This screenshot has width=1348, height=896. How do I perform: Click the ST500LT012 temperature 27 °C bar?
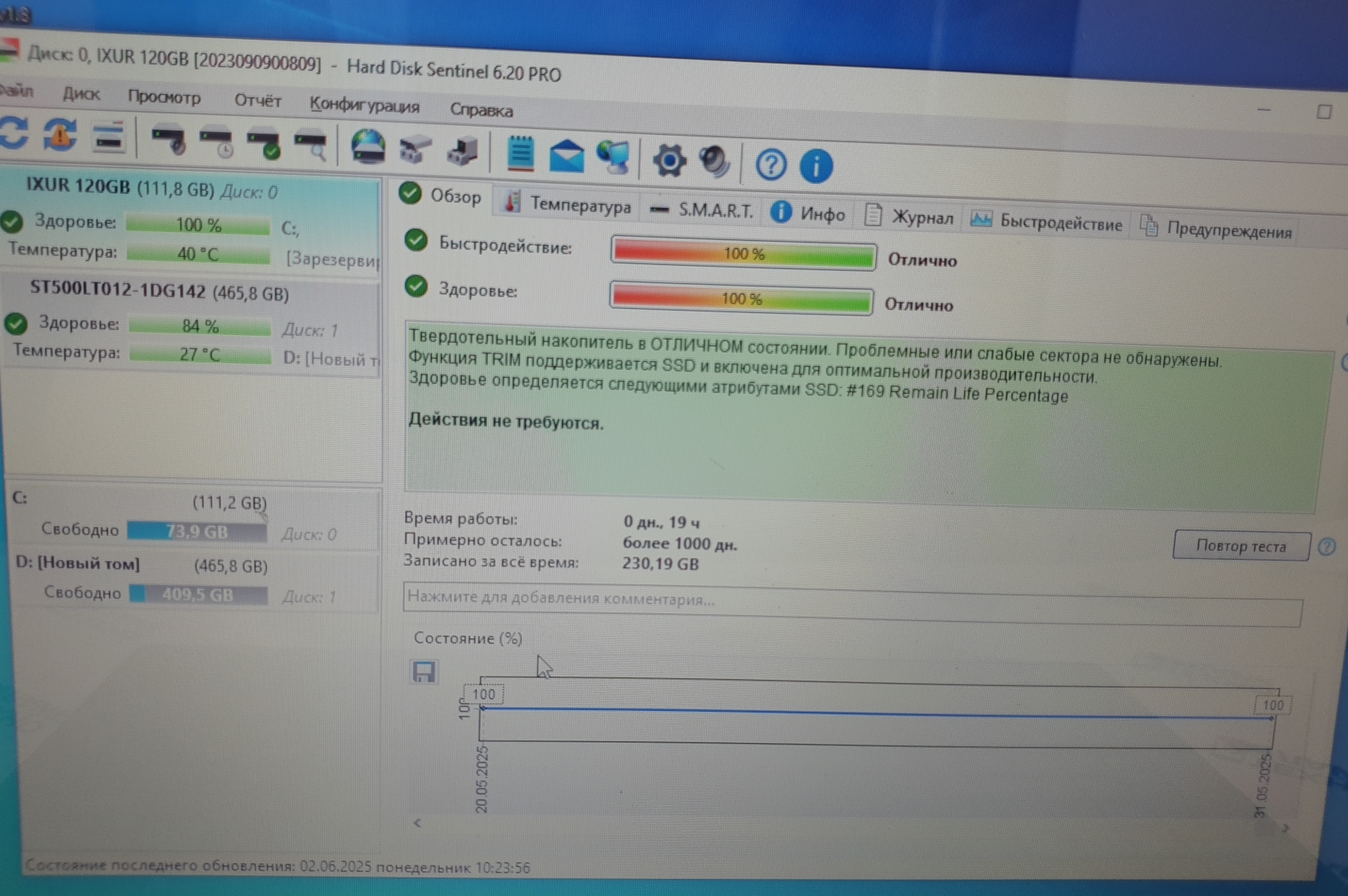point(199,354)
